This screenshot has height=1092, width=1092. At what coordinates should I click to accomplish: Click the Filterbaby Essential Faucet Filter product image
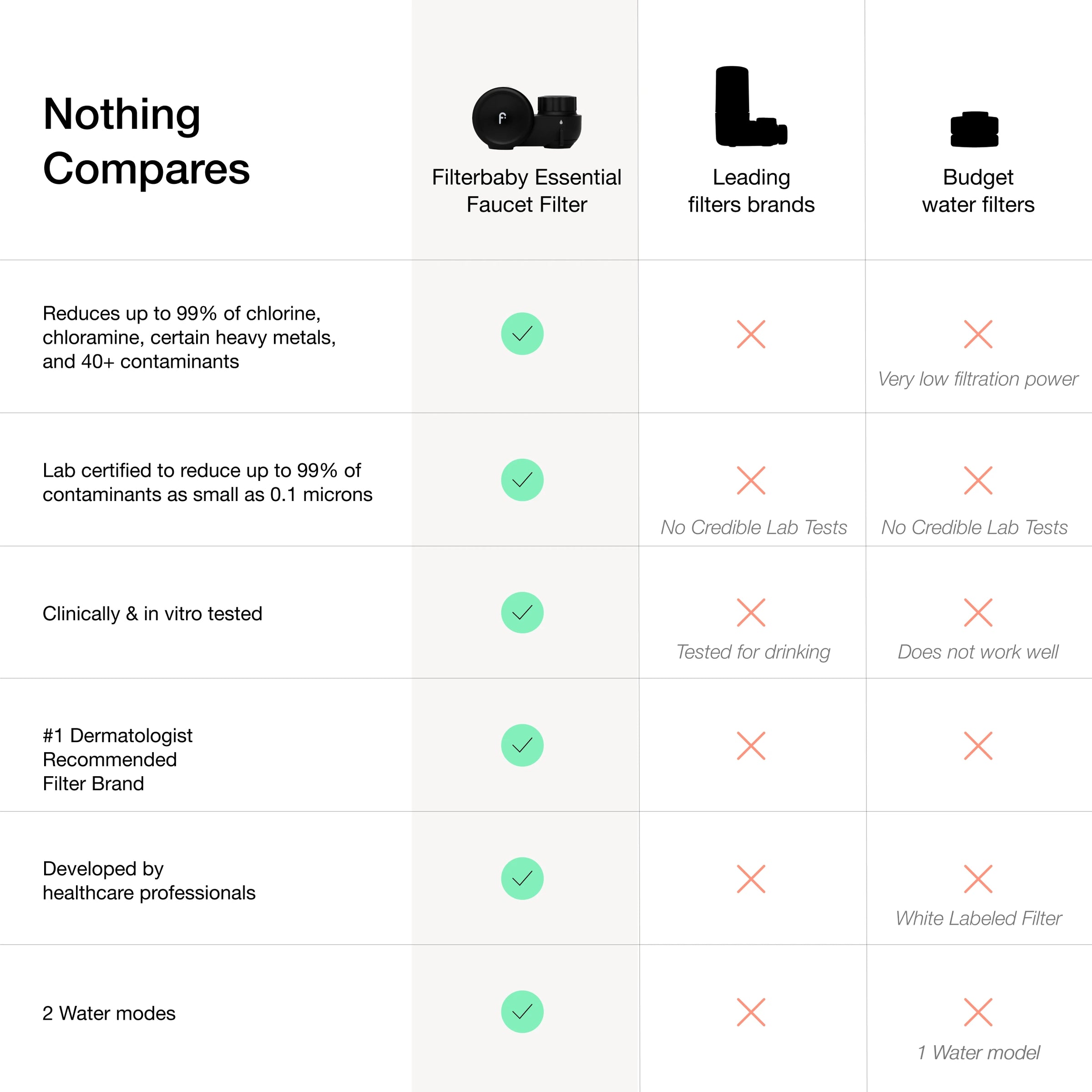(527, 118)
